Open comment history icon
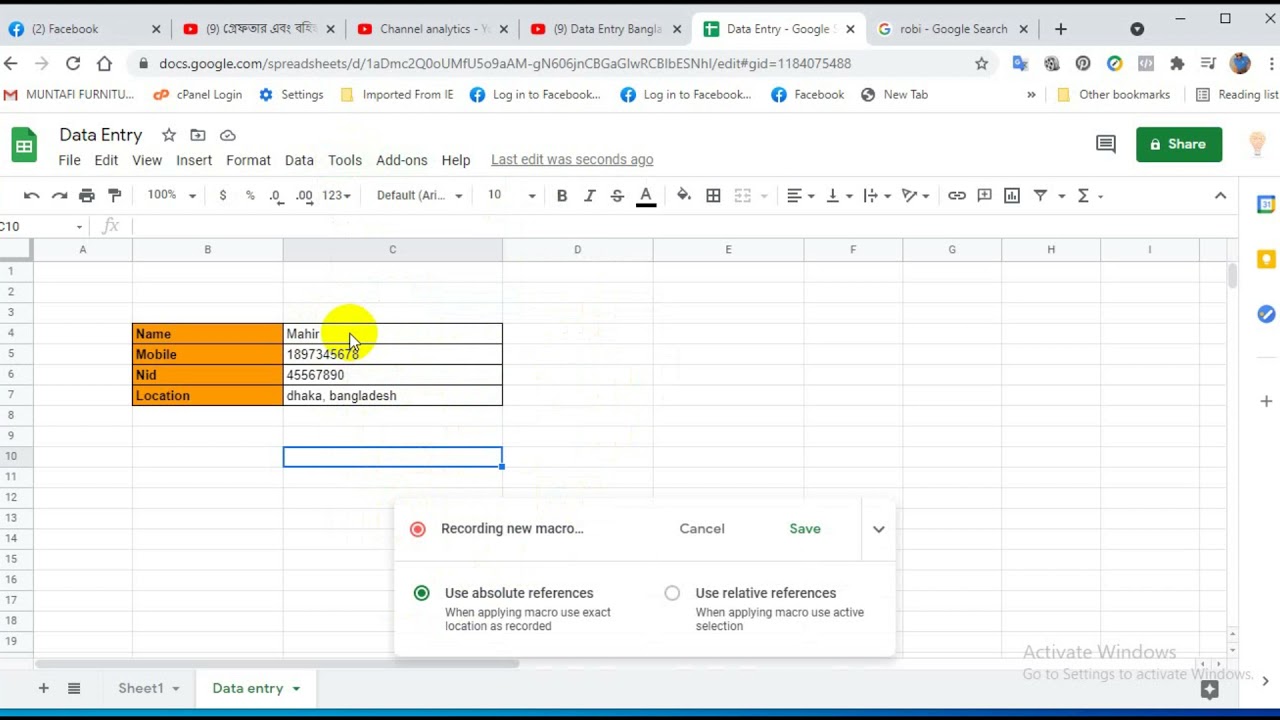Screen dimensions: 1280x720 [x=1106, y=144]
